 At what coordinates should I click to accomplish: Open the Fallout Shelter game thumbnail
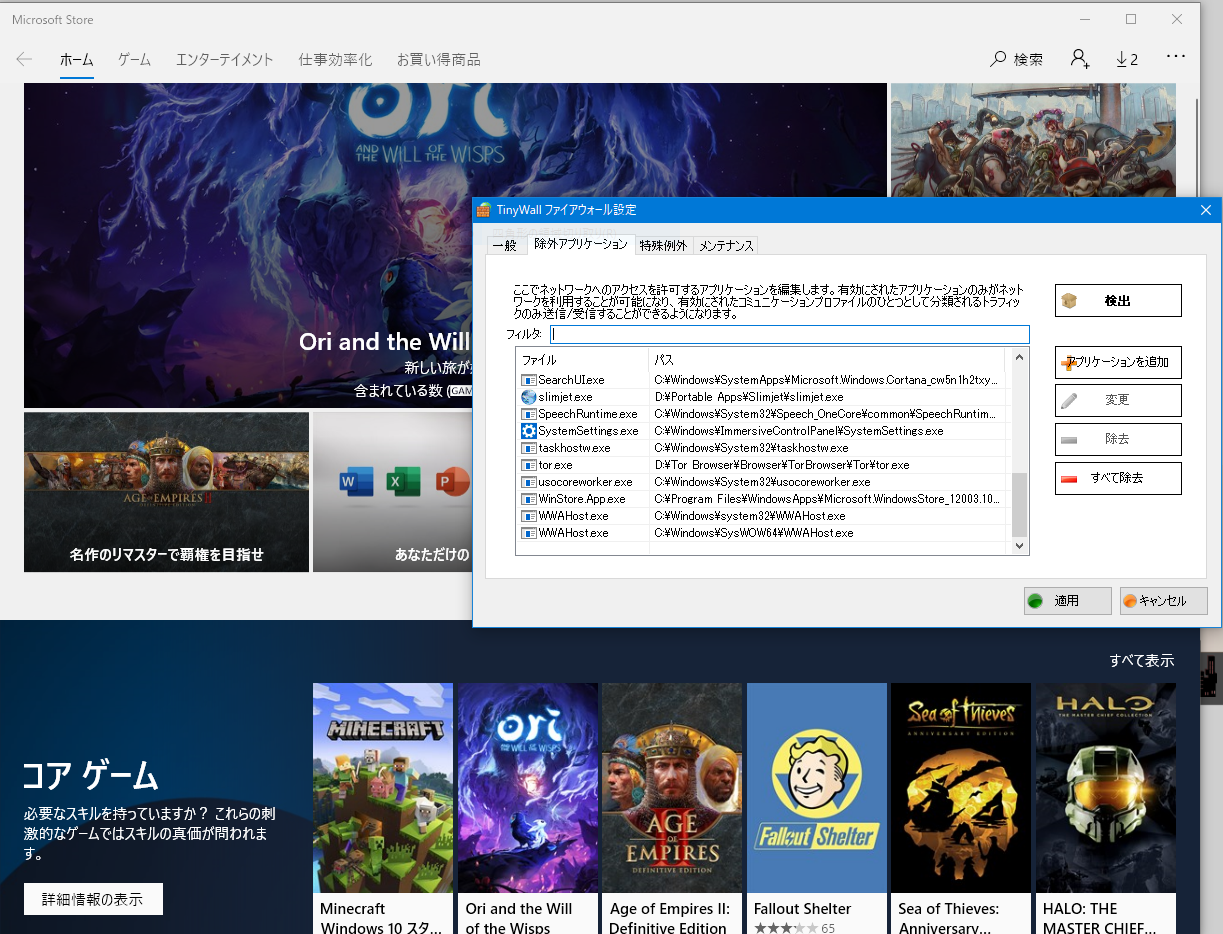coord(816,787)
